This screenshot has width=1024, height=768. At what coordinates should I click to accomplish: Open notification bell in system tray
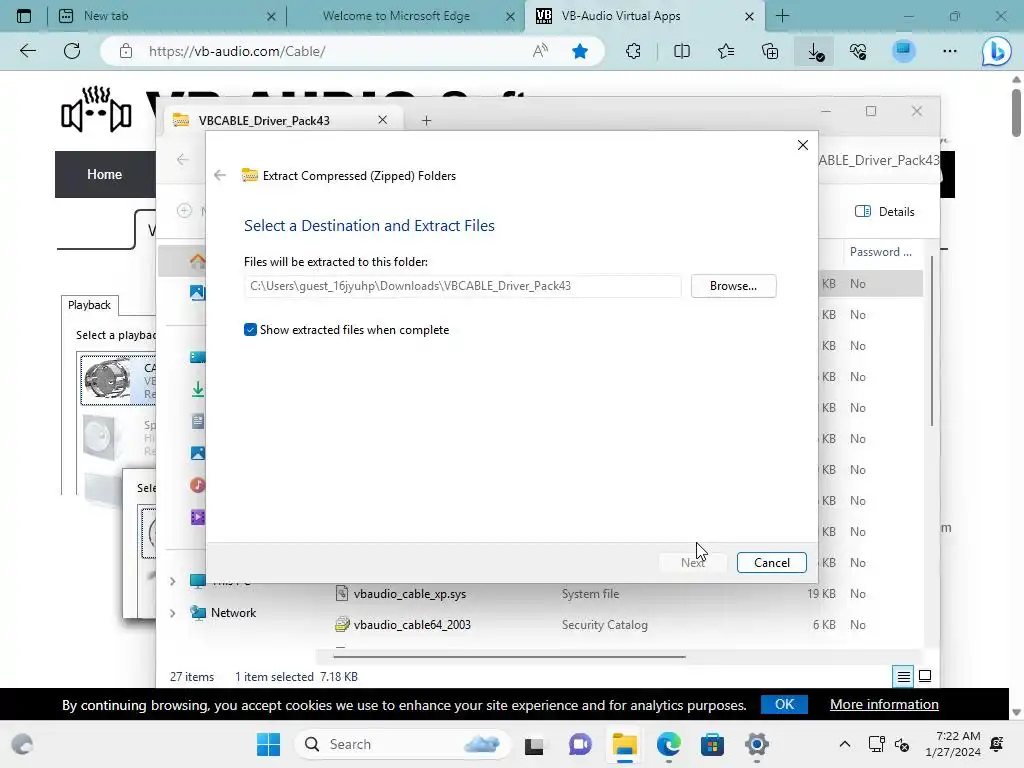(x=997, y=744)
